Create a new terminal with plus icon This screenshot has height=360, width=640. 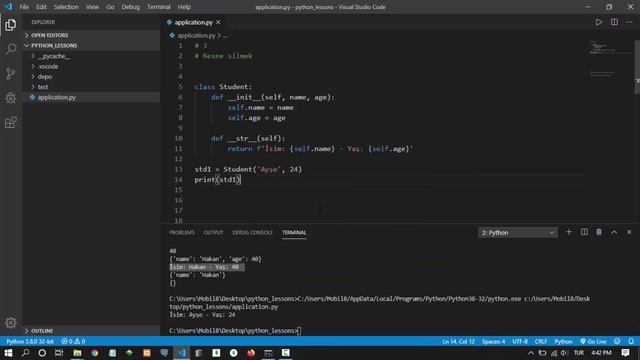click(569, 232)
